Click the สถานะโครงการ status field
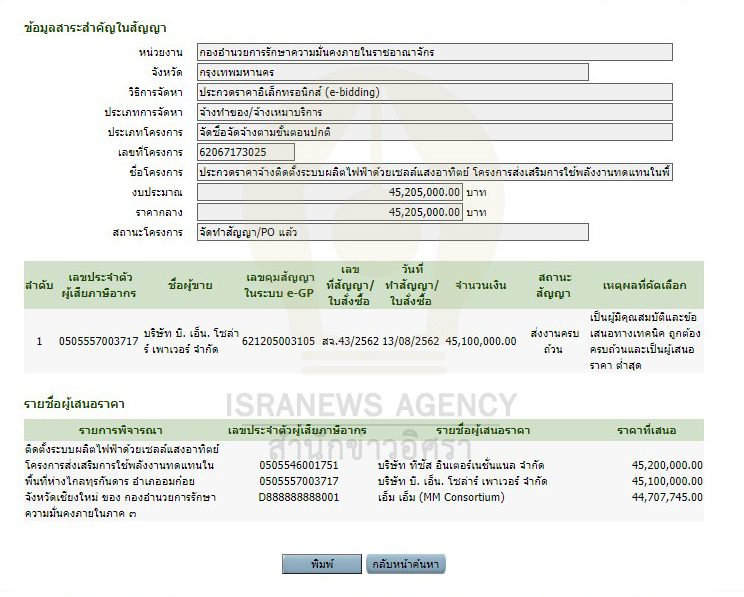The width and height of the screenshot is (744, 597). [x=392, y=232]
